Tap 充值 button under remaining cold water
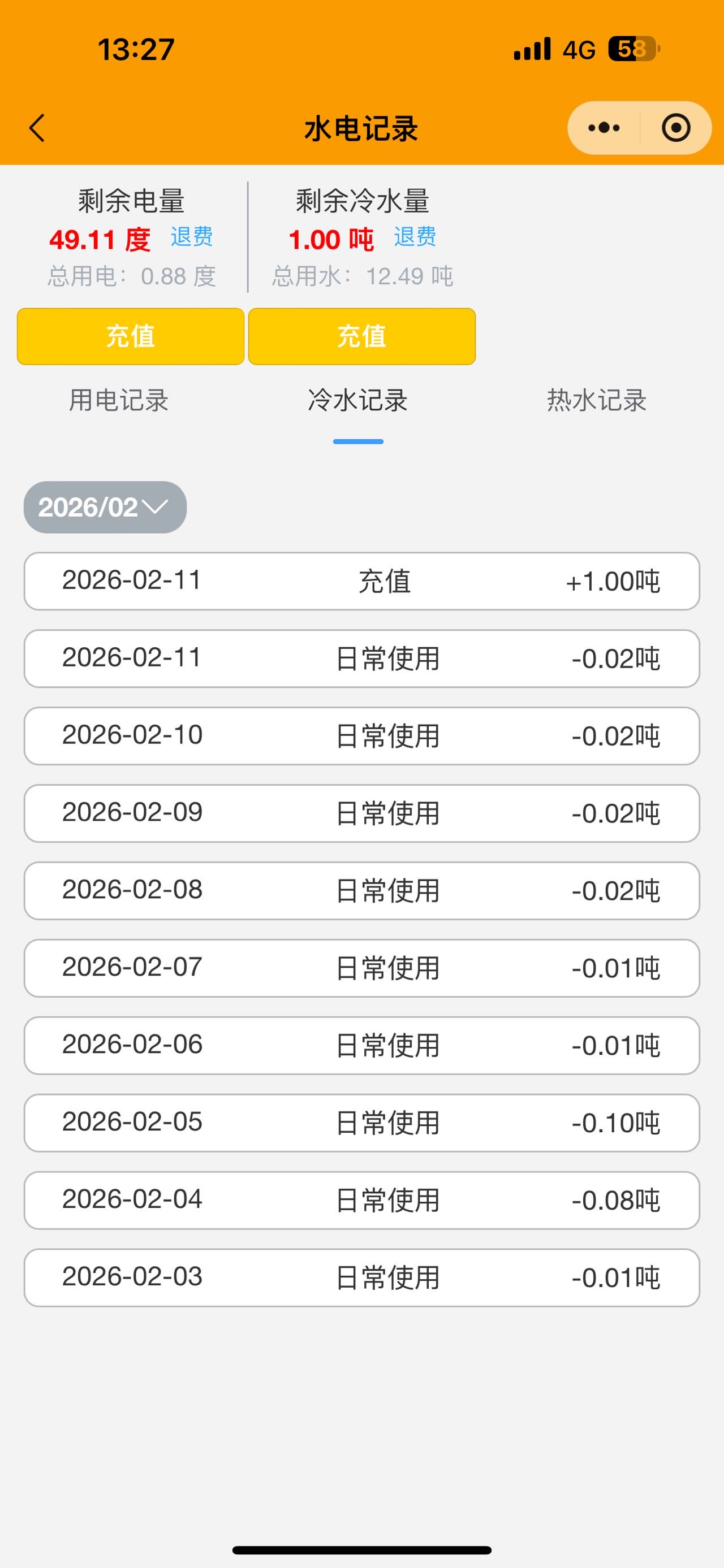This screenshot has height=1568, width=724. pos(361,337)
